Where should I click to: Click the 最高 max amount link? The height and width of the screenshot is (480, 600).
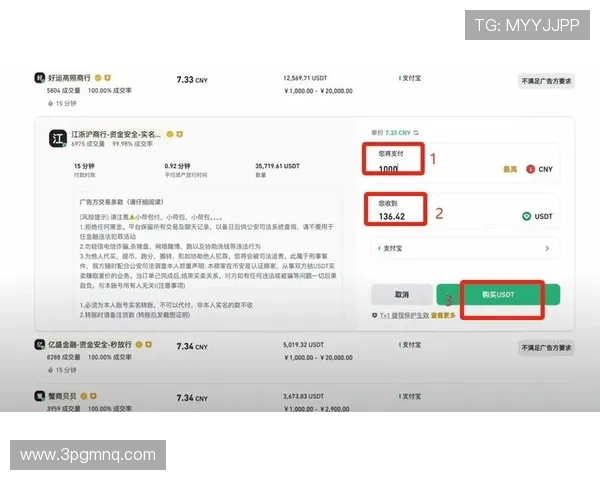(510, 169)
